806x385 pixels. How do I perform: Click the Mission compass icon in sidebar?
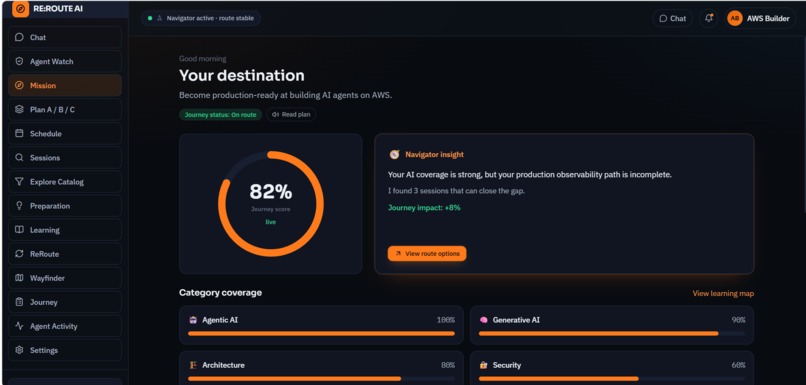coord(19,85)
